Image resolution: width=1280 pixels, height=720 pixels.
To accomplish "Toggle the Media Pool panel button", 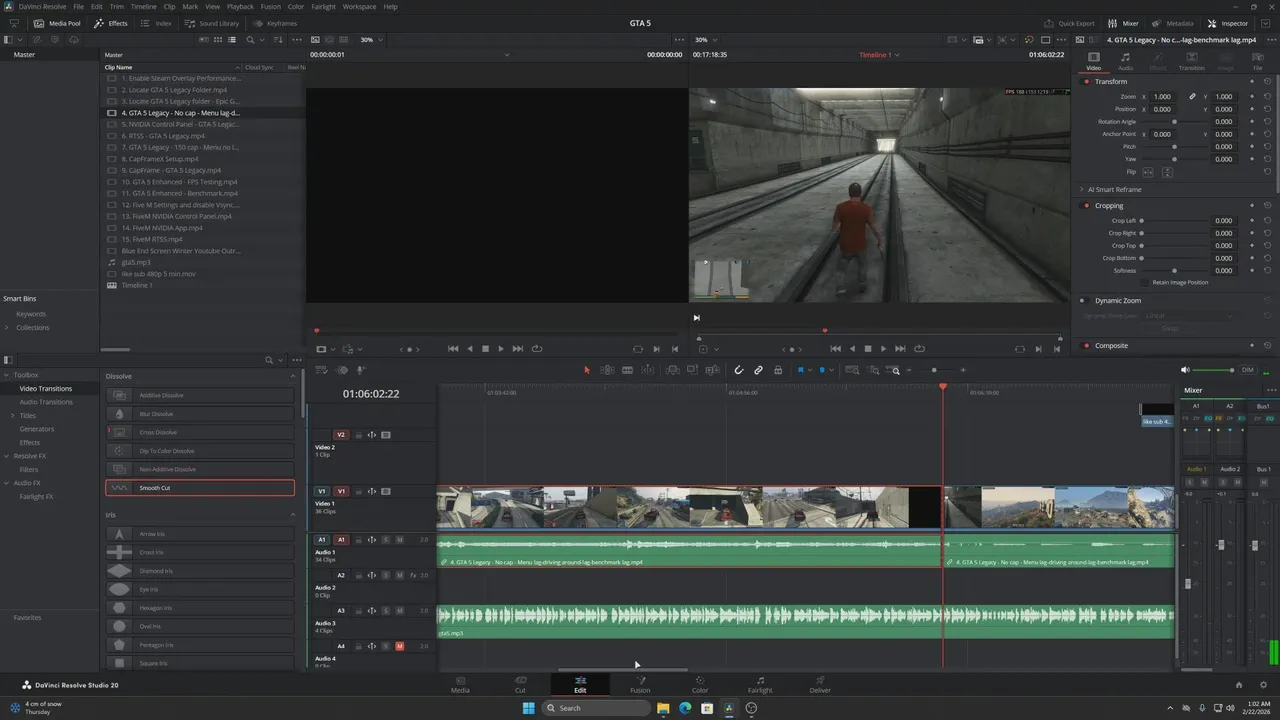I will coord(57,23).
